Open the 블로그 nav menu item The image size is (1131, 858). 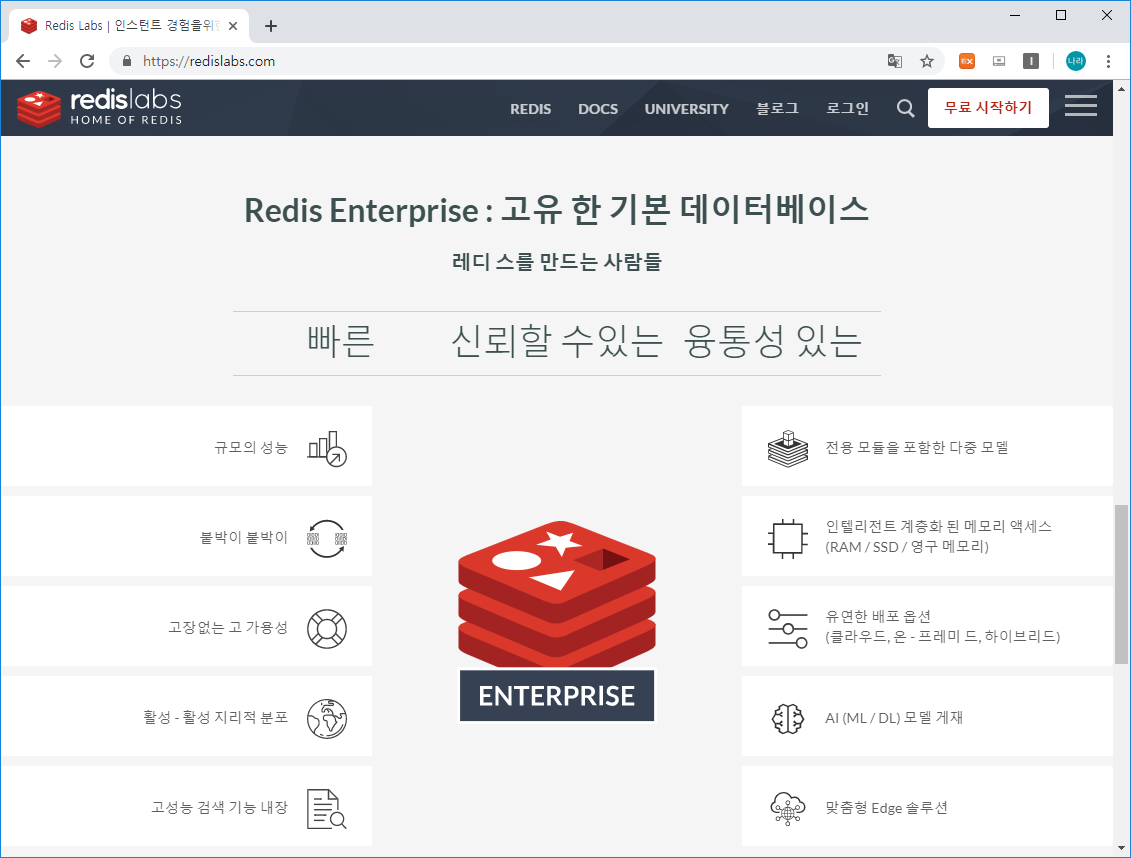(777, 108)
